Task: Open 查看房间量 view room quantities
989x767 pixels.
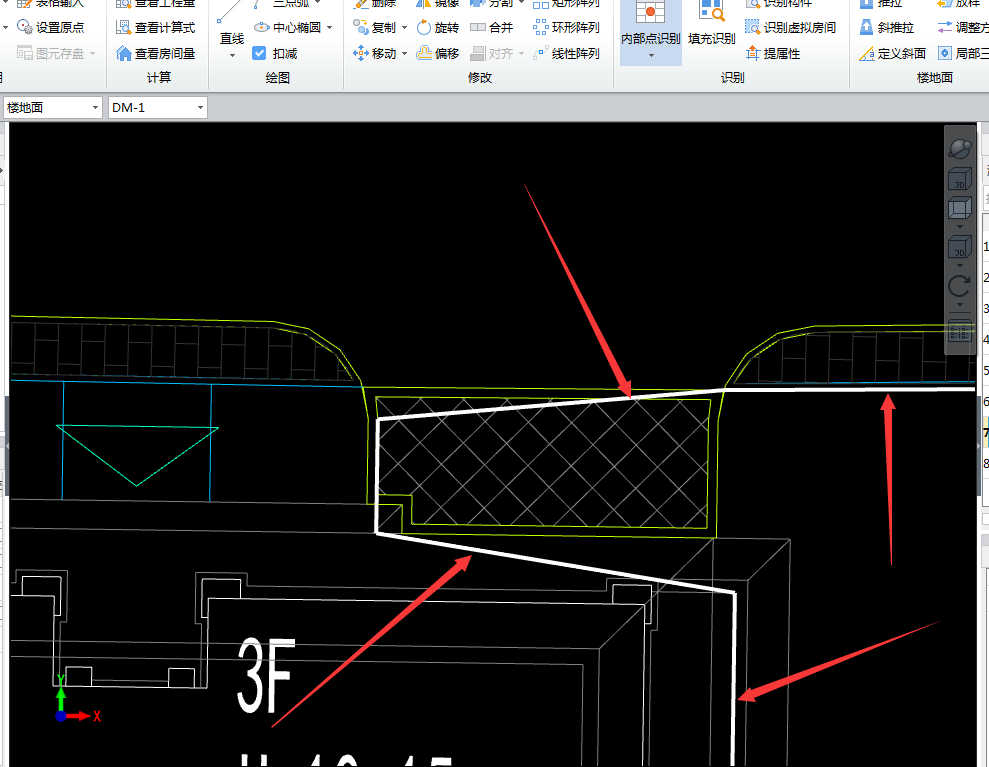Action: (156, 54)
